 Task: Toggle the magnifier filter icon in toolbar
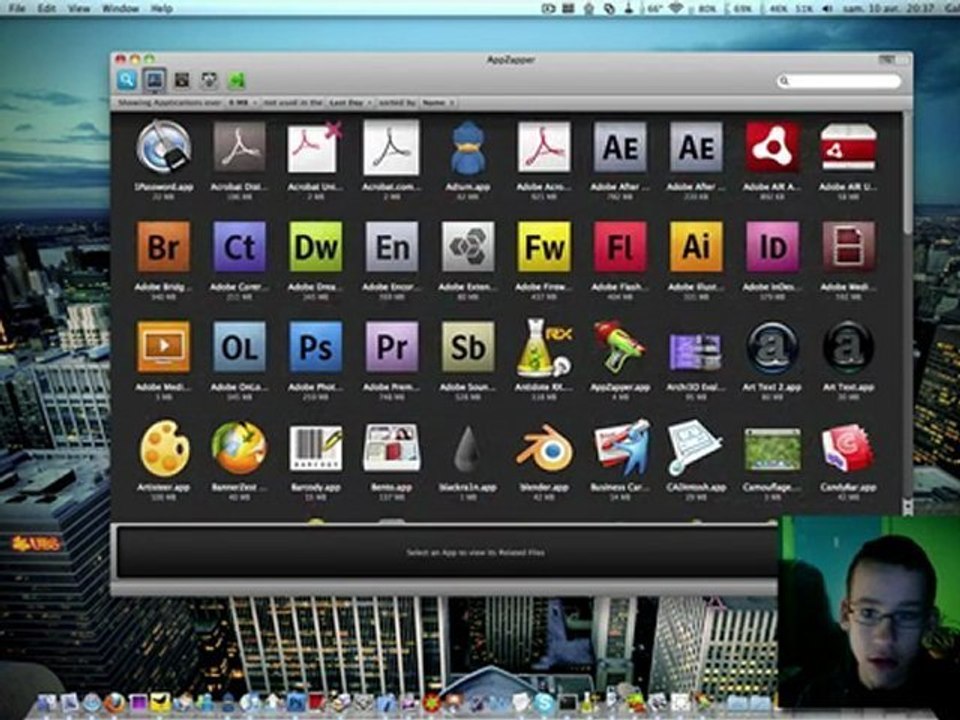pos(127,80)
